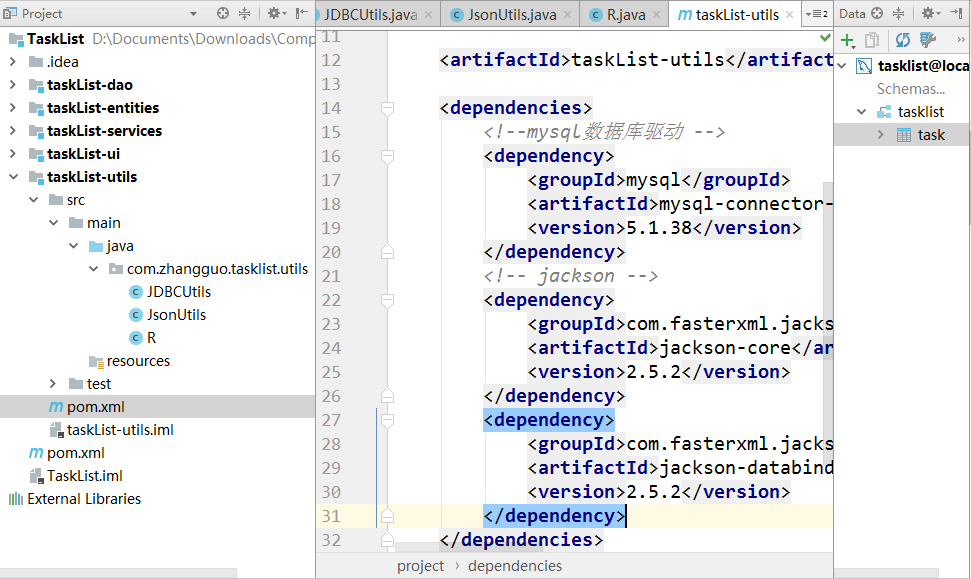Switch to the JDBCUtils.java tab
Screen dimensions: 971x579
point(370,14)
